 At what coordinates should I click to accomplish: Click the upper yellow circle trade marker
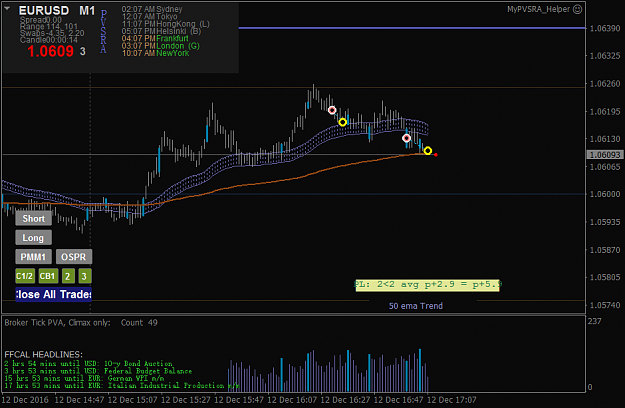(x=343, y=122)
